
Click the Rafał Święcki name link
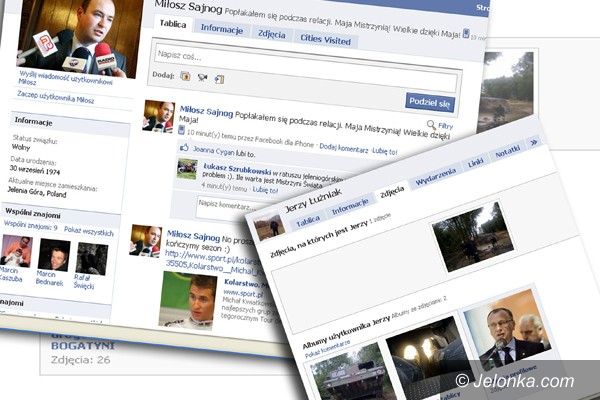(84, 282)
